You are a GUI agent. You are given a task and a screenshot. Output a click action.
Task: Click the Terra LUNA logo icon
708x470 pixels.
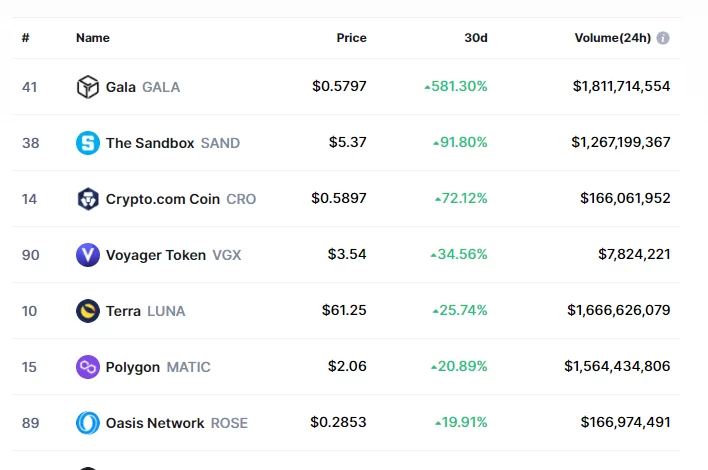click(88, 311)
